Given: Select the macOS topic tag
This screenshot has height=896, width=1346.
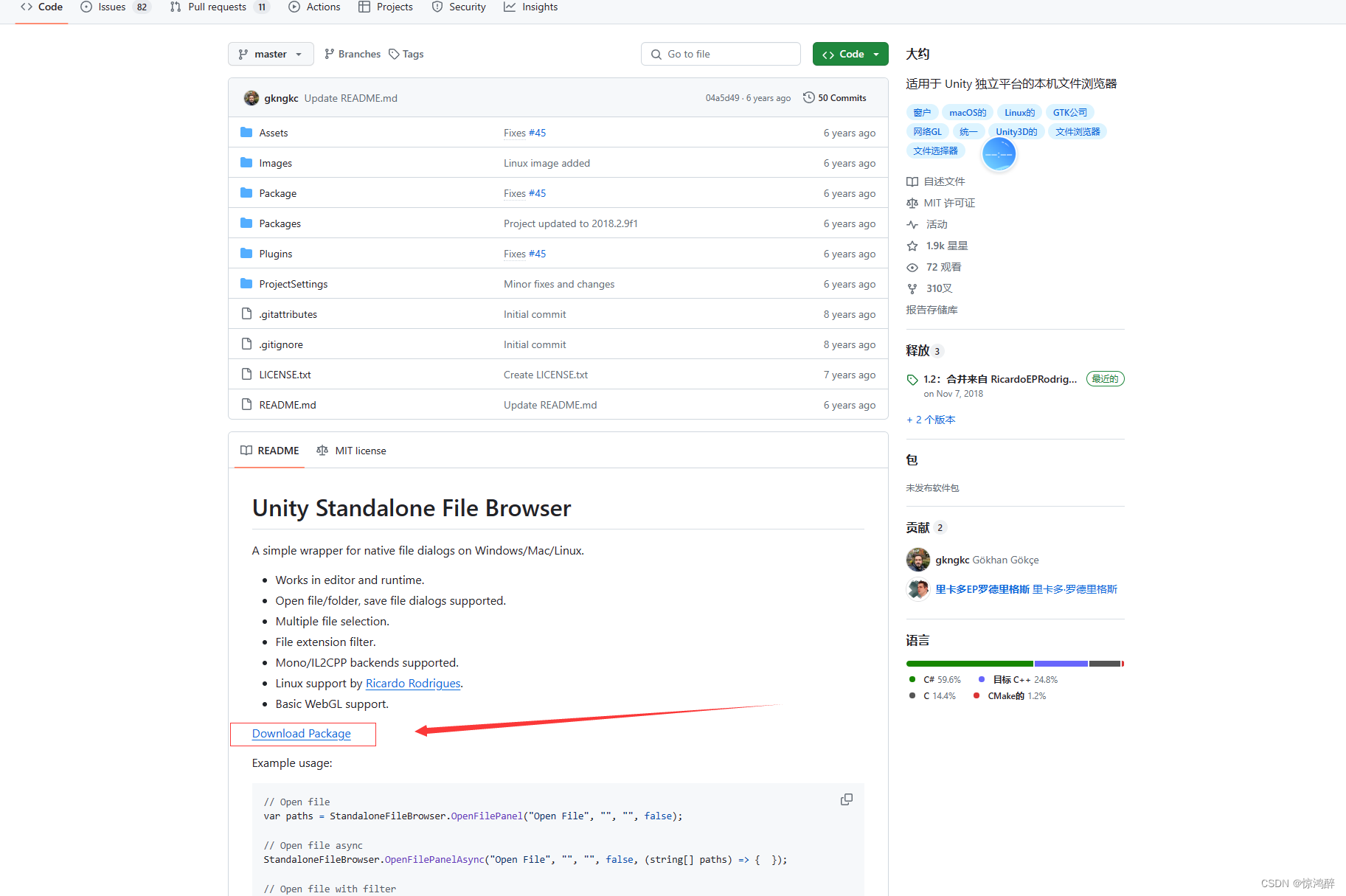Looking at the screenshot, I should click(968, 113).
